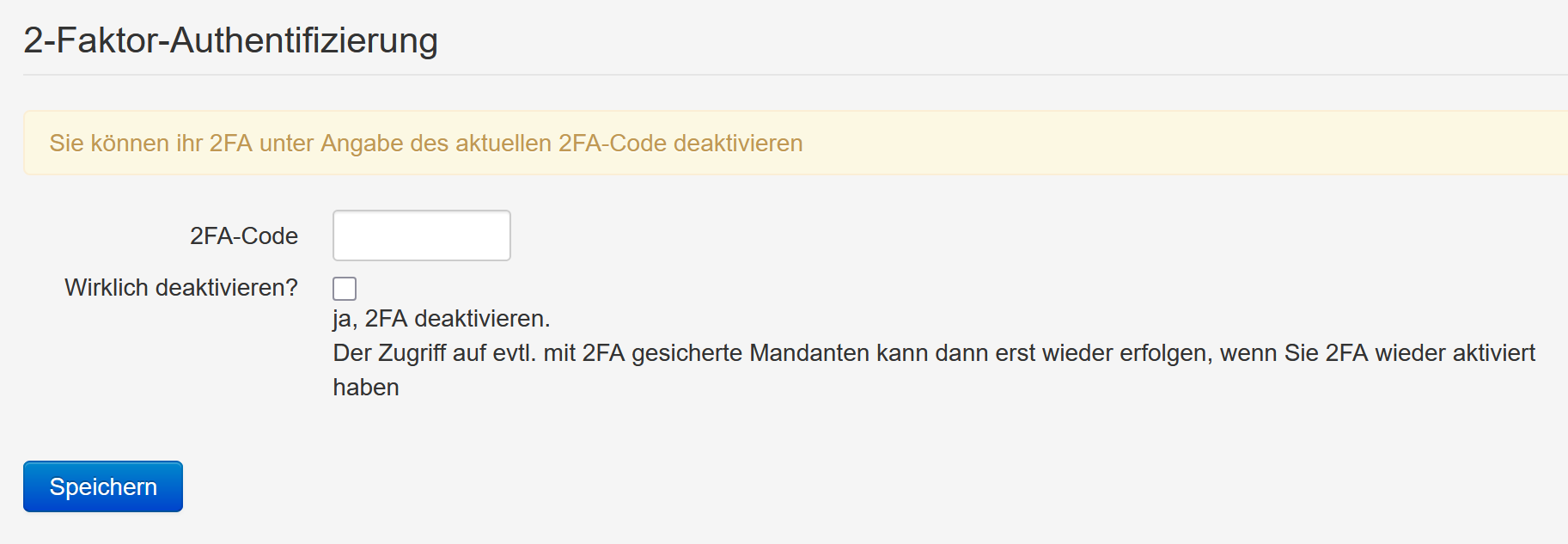The width and height of the screenshot is (1568, 544).
Task: Click the word "haben" ending the warning
Action: [x=366, y=388]
